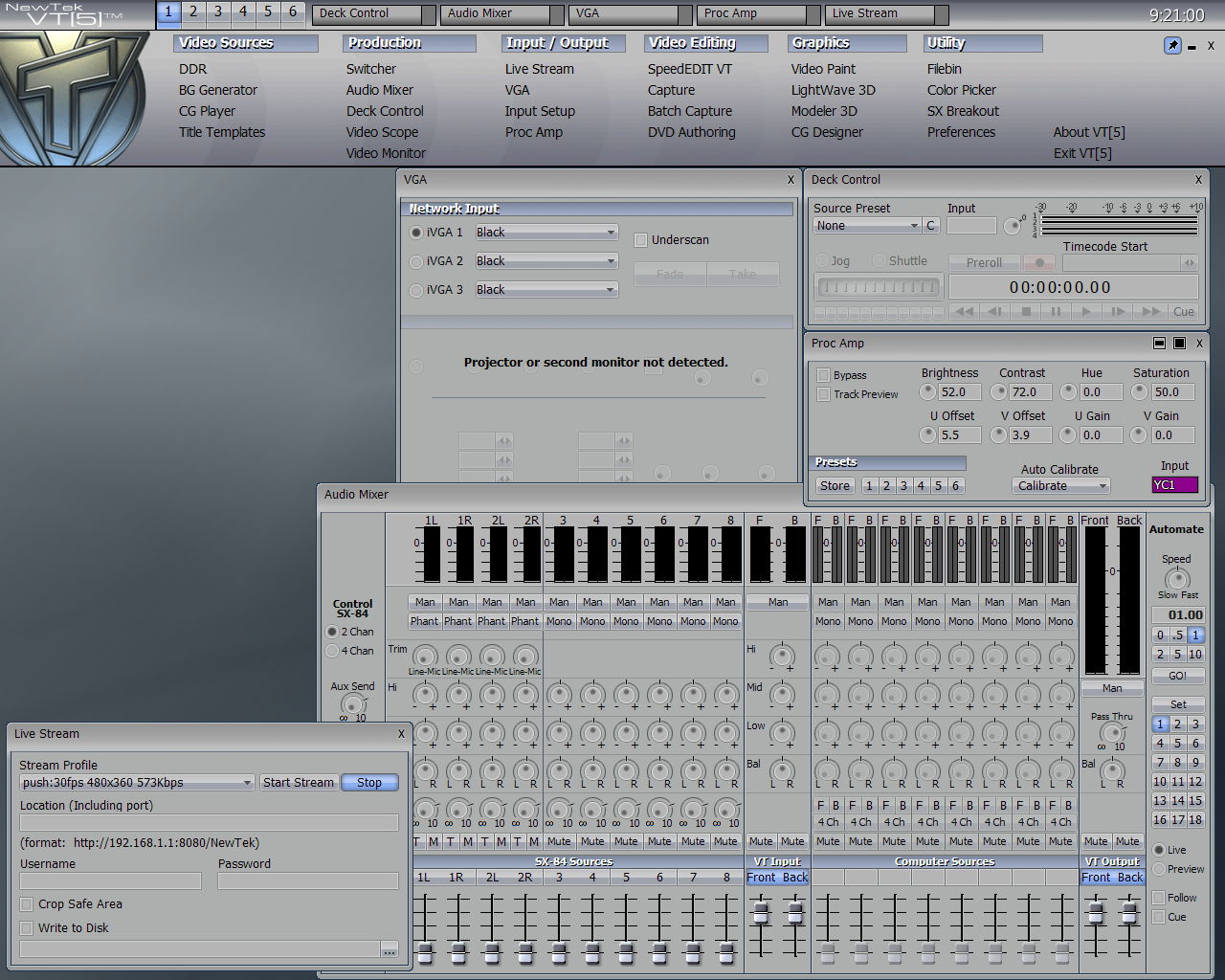Click the Saturation knob in Proc Amp
Screen dimensions: 1225x980
[x=1139, y=391]
